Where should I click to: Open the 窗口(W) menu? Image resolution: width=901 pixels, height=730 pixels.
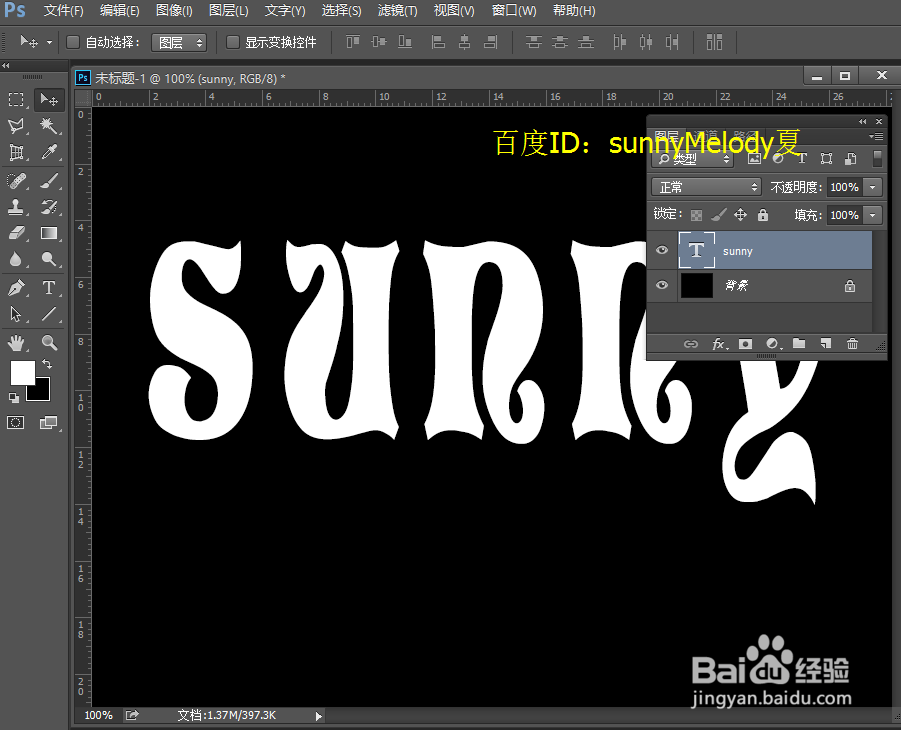click(514, 10)
